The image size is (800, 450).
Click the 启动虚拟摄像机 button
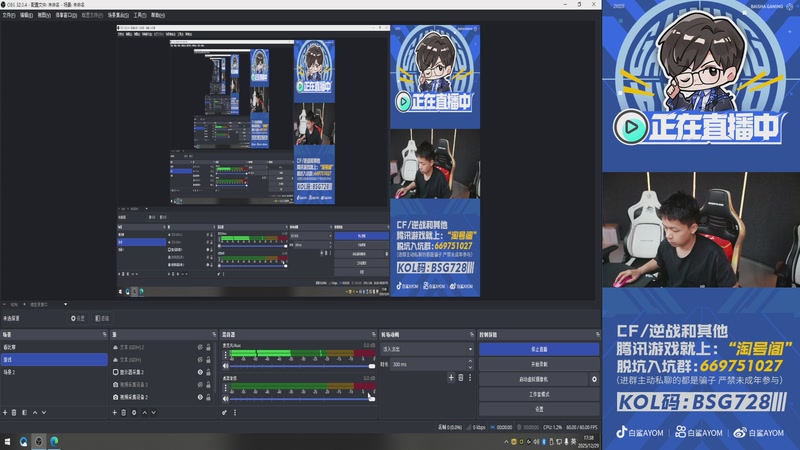pos(534,379)
